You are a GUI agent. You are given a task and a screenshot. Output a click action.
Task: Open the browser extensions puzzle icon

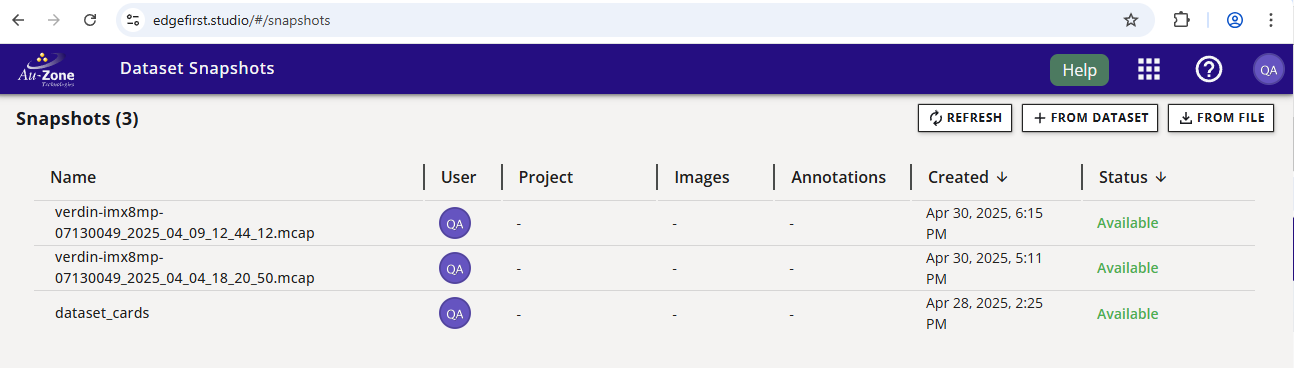1182,20
